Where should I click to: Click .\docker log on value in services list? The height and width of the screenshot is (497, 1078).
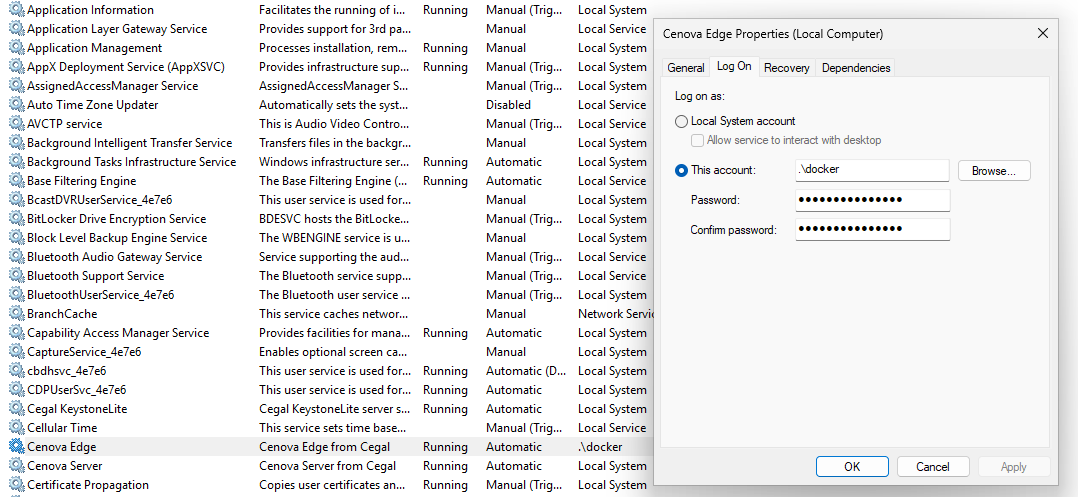point(600,447)
